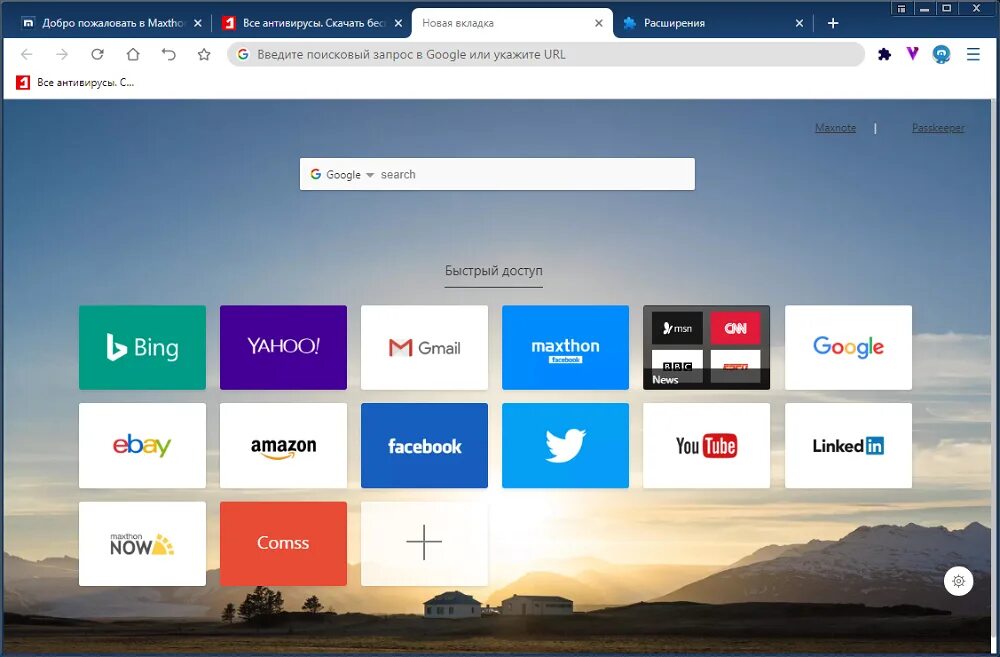Click the window tab list icon

click(x=901, y=8)
